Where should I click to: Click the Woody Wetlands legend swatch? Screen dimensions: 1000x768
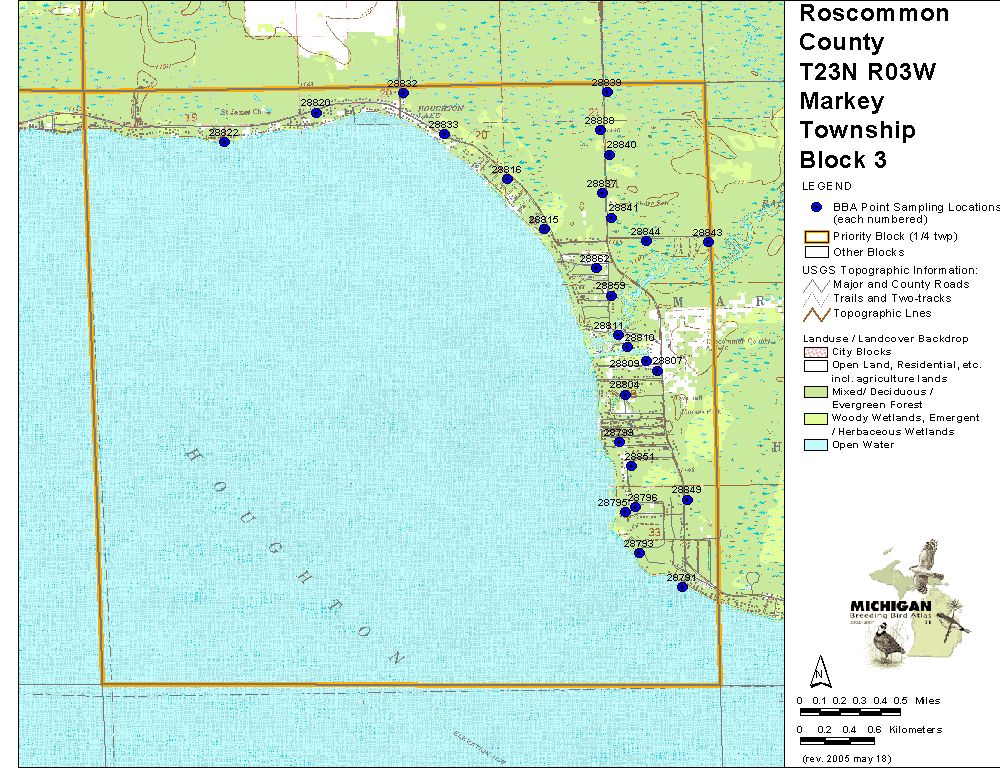[x=817, y=418]
